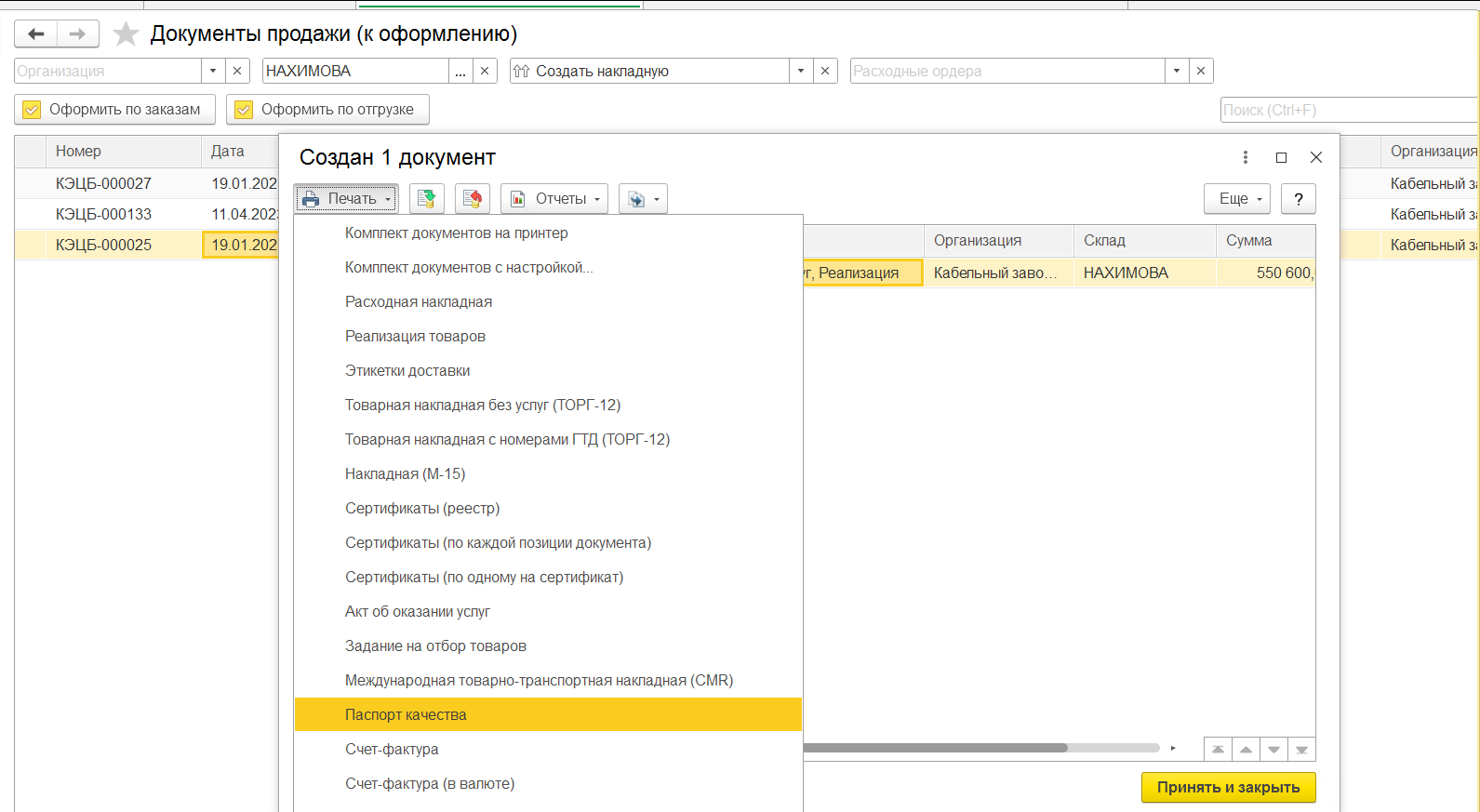Click the back navigation arrow
Image resolution: width=1480 pixels, height=812 pixels.
pyautogui.click(x=36, y=34)
